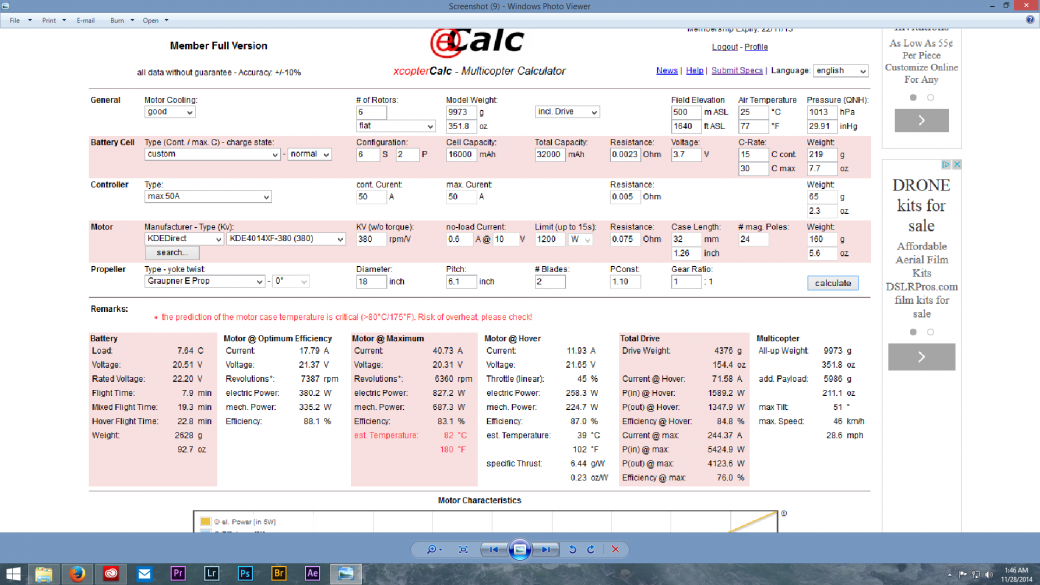Launch Adobe Bridge from the taskbar
The height and width of the screenshot is (585, 1040).
[279, 574]
